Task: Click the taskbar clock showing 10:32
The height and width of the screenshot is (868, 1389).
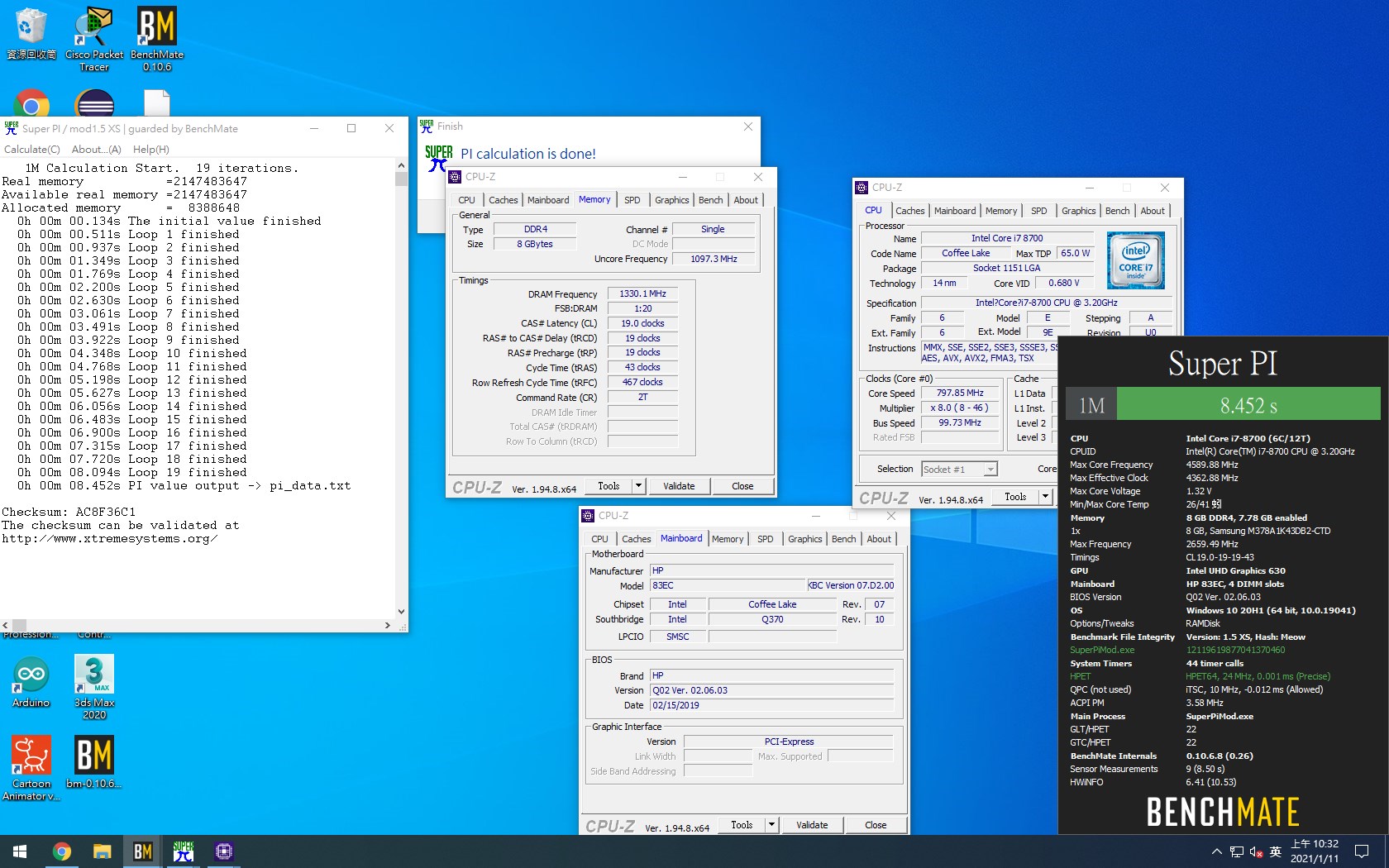Action: tap(1315, 851)
